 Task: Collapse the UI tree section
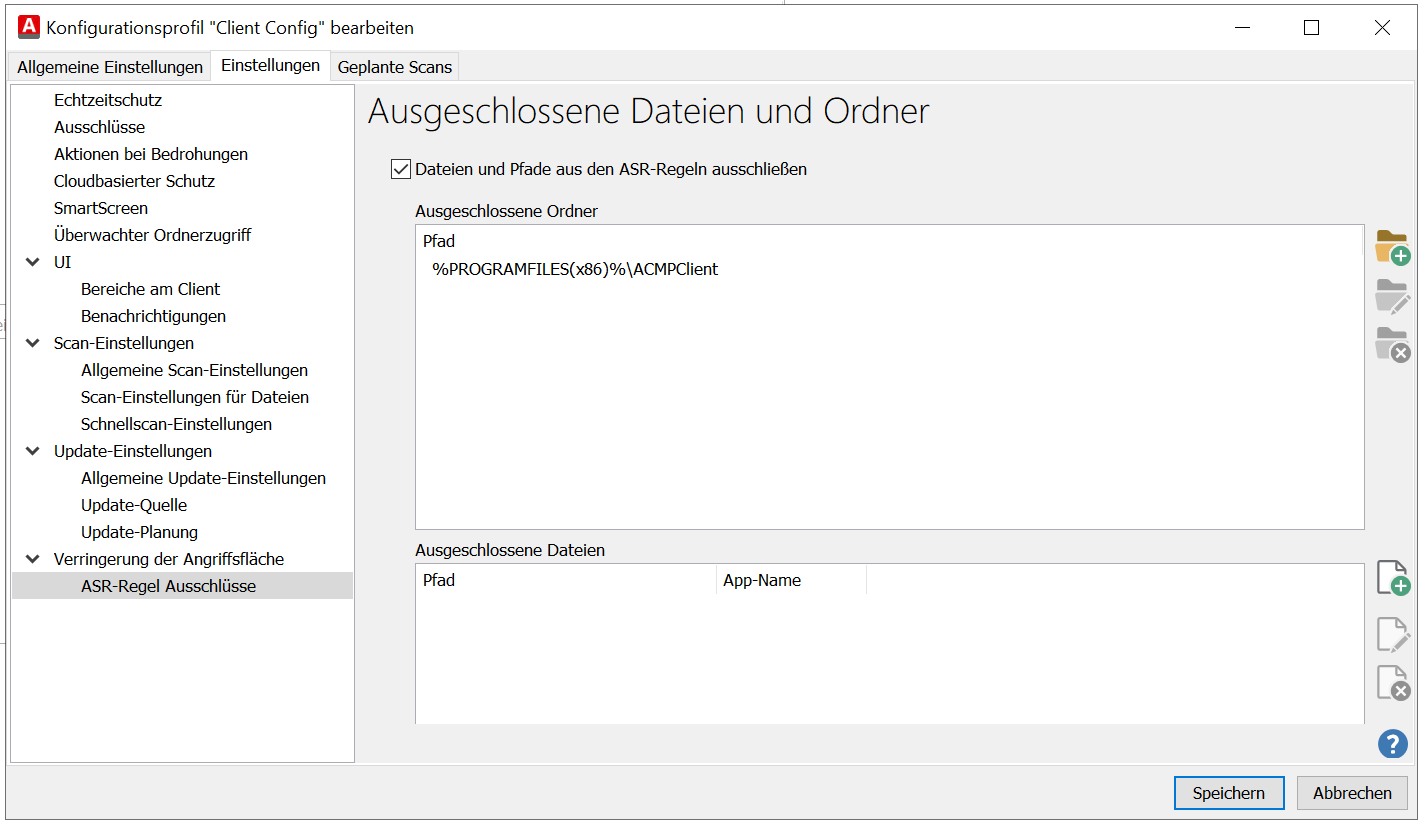(x=33, y=262)
